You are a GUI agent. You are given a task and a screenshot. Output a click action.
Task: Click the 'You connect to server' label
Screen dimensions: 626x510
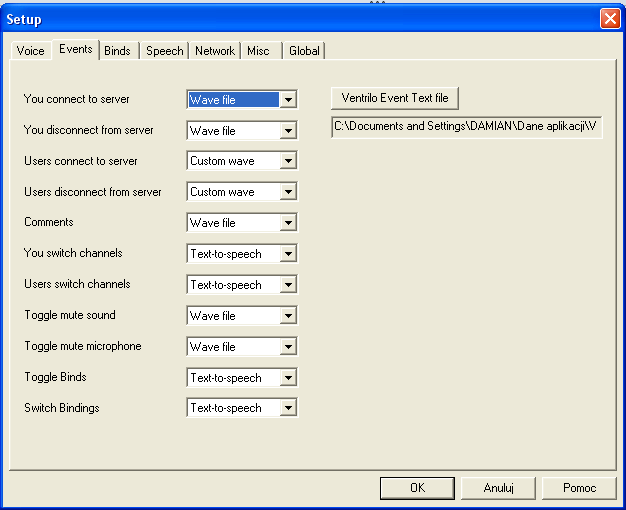pyautogui.click(x=77, y=99)
